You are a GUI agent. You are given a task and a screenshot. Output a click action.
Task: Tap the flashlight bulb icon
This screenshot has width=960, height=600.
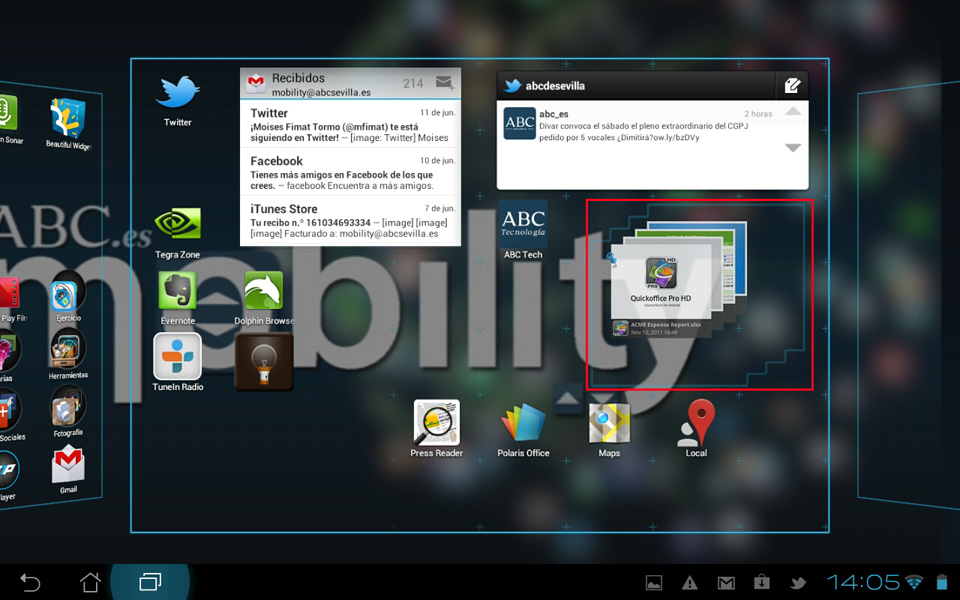click(x=264, y=362)
